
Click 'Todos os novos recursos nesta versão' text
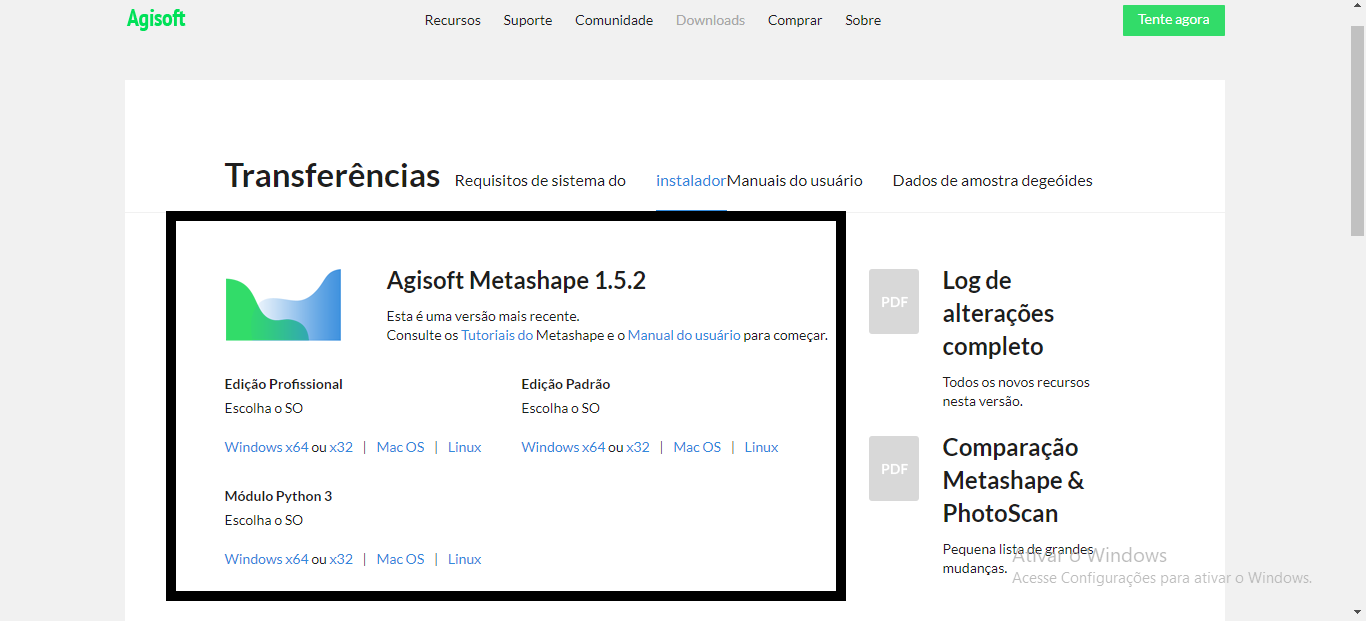point(1016,391)
